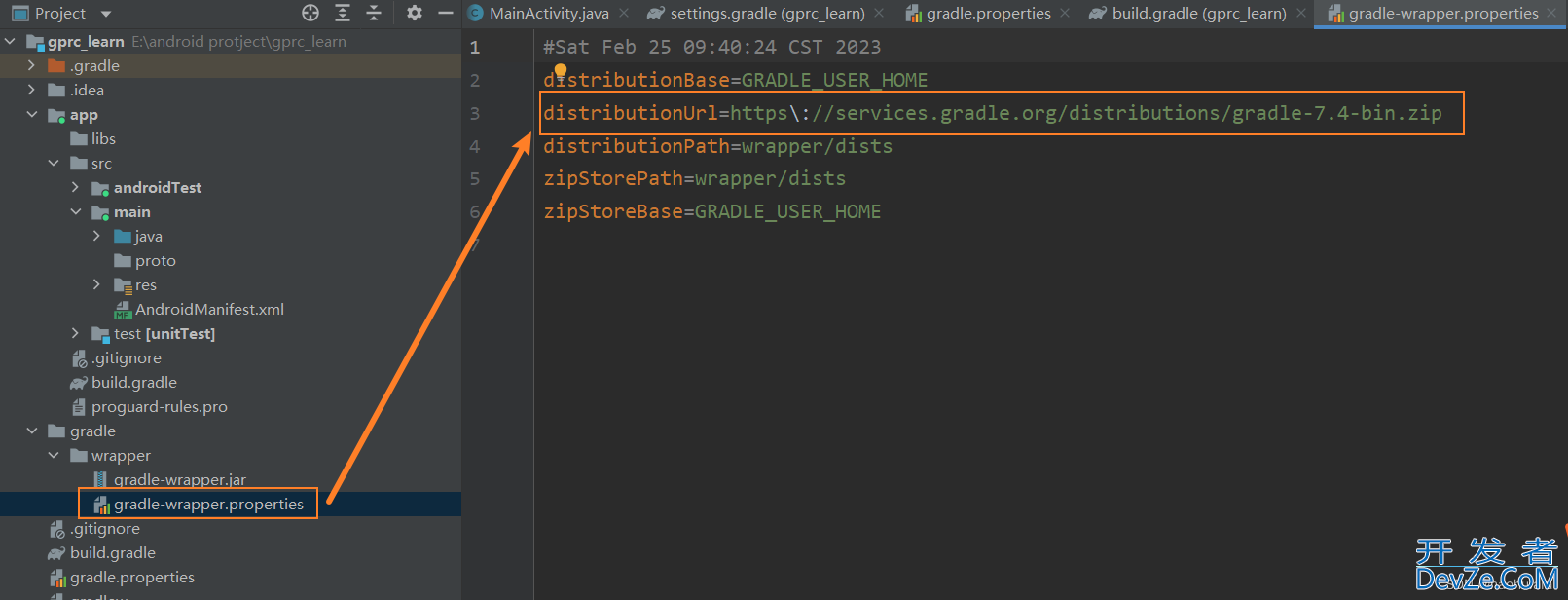The height and width of the screenshot is (600, 1568).
Task: Close the gradle-wrapper.properties tab
Action: [1551, 13]
